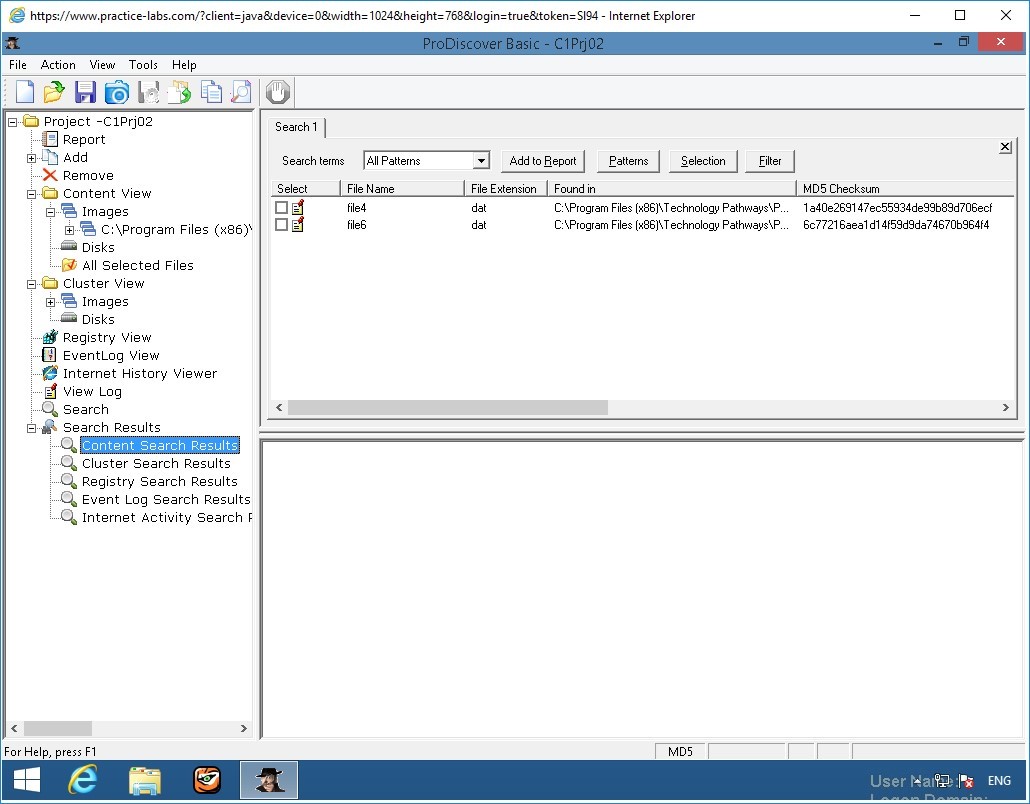Image resolution: width=1030 pixels, height=804 pixels.
Task: Tick the checkbox for file6
Action: click(281, 225)
